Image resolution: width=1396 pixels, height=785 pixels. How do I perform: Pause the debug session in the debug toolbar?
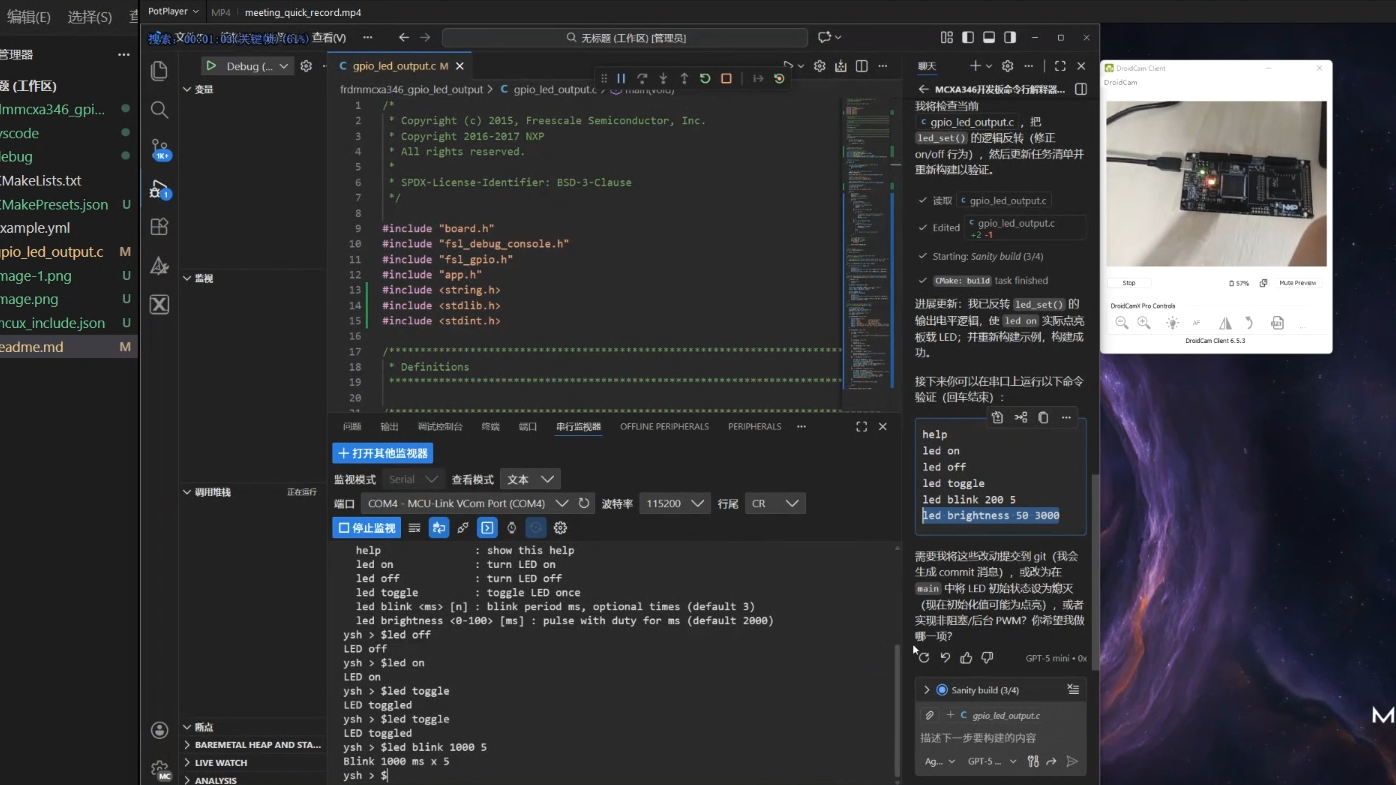click(x=621, y=78)
